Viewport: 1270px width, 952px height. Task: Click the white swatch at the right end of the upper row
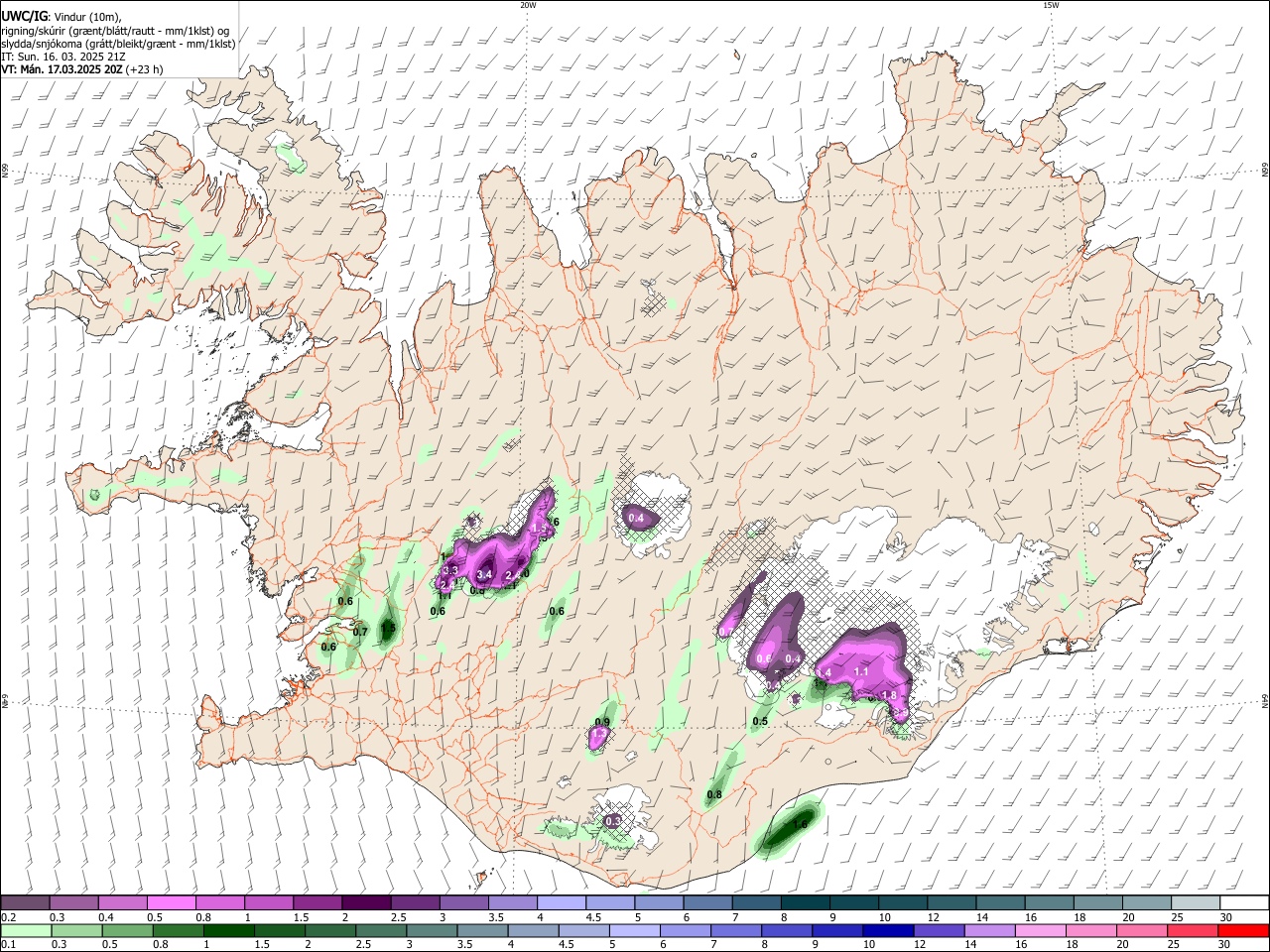tap(1244, 902)
